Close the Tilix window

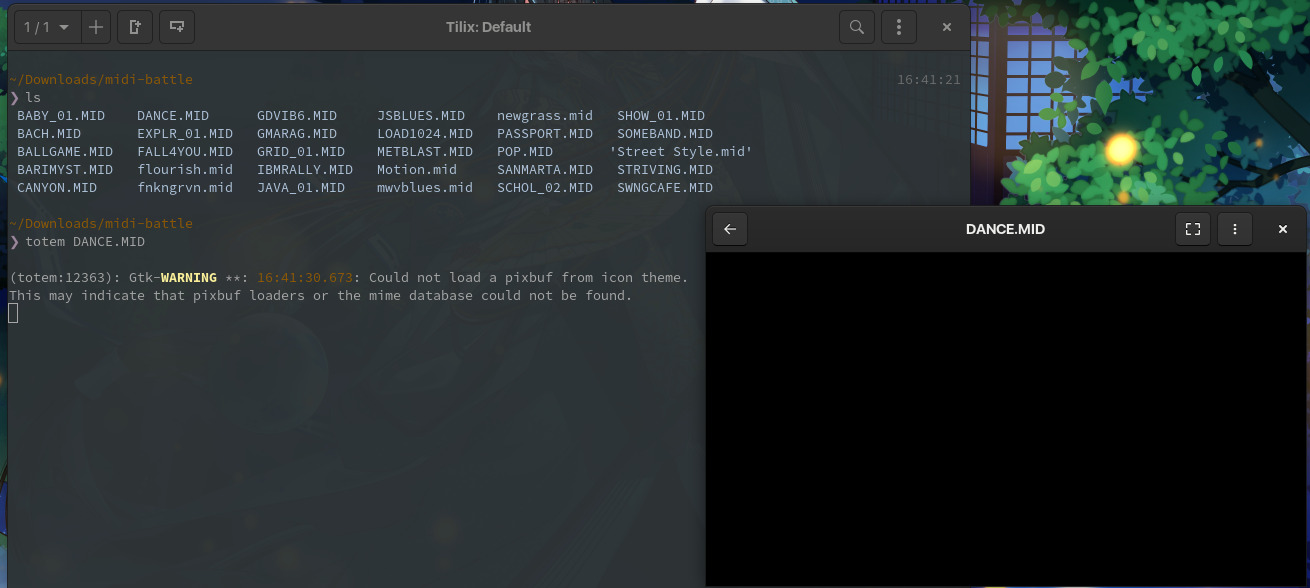pos(947,27)
